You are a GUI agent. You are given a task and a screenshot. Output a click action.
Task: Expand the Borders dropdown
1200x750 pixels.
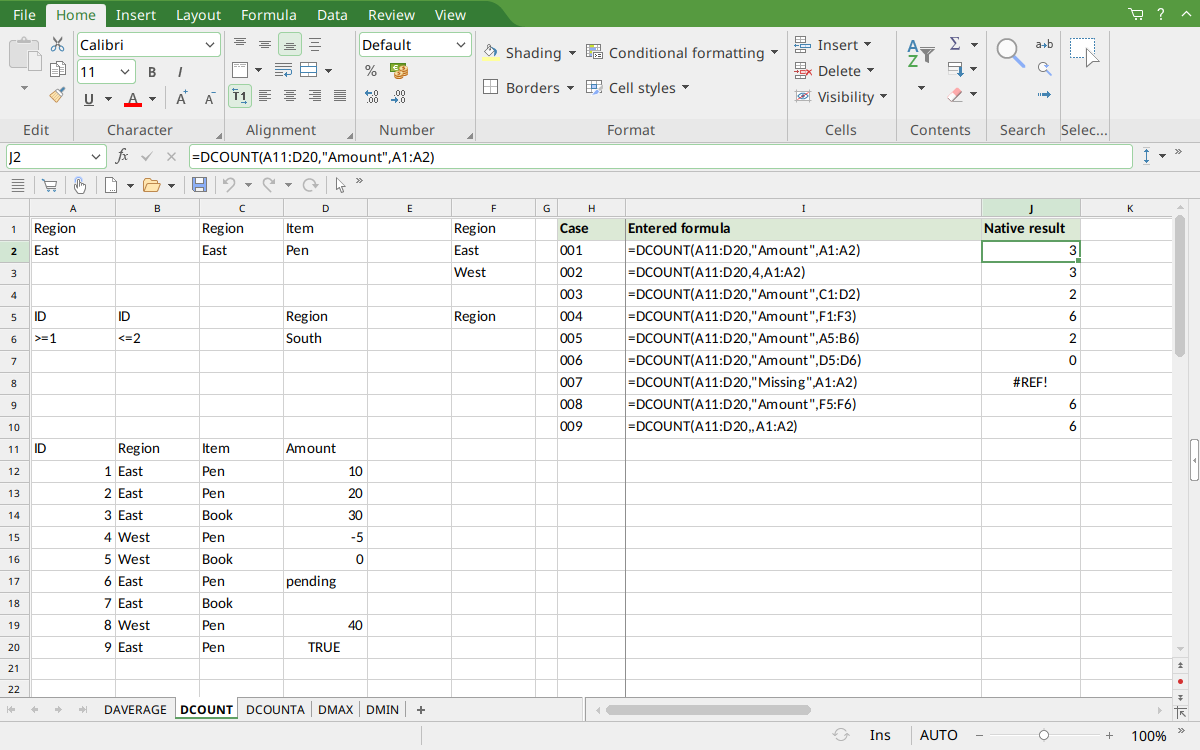570,88
